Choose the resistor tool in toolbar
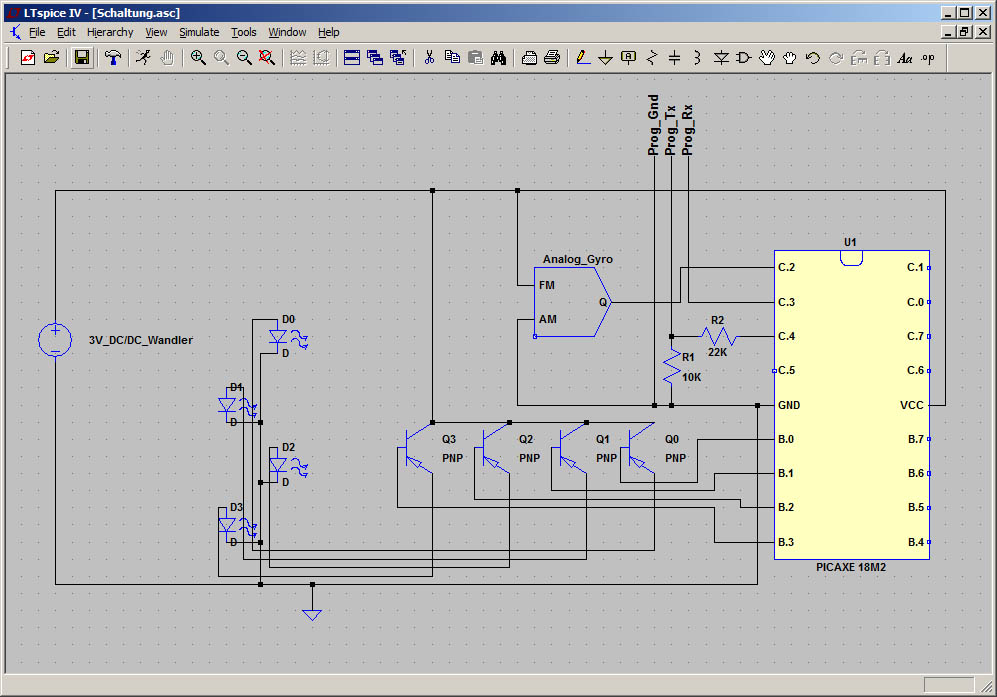Screen dimensions: 997x697 tap(652, 58)
